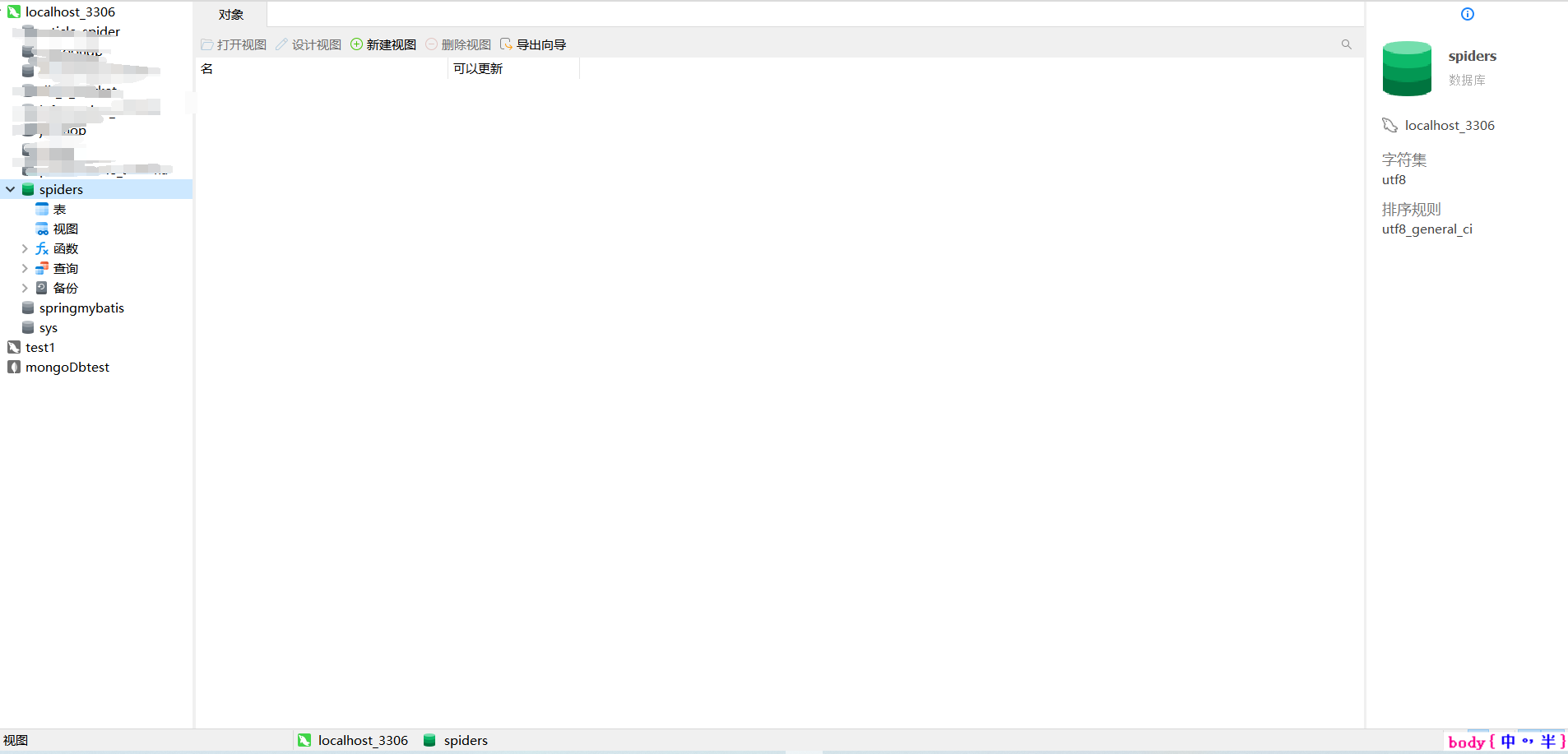Click the search magnifier icon
Screen dimensions: 1568x754
coord(1347,44)
